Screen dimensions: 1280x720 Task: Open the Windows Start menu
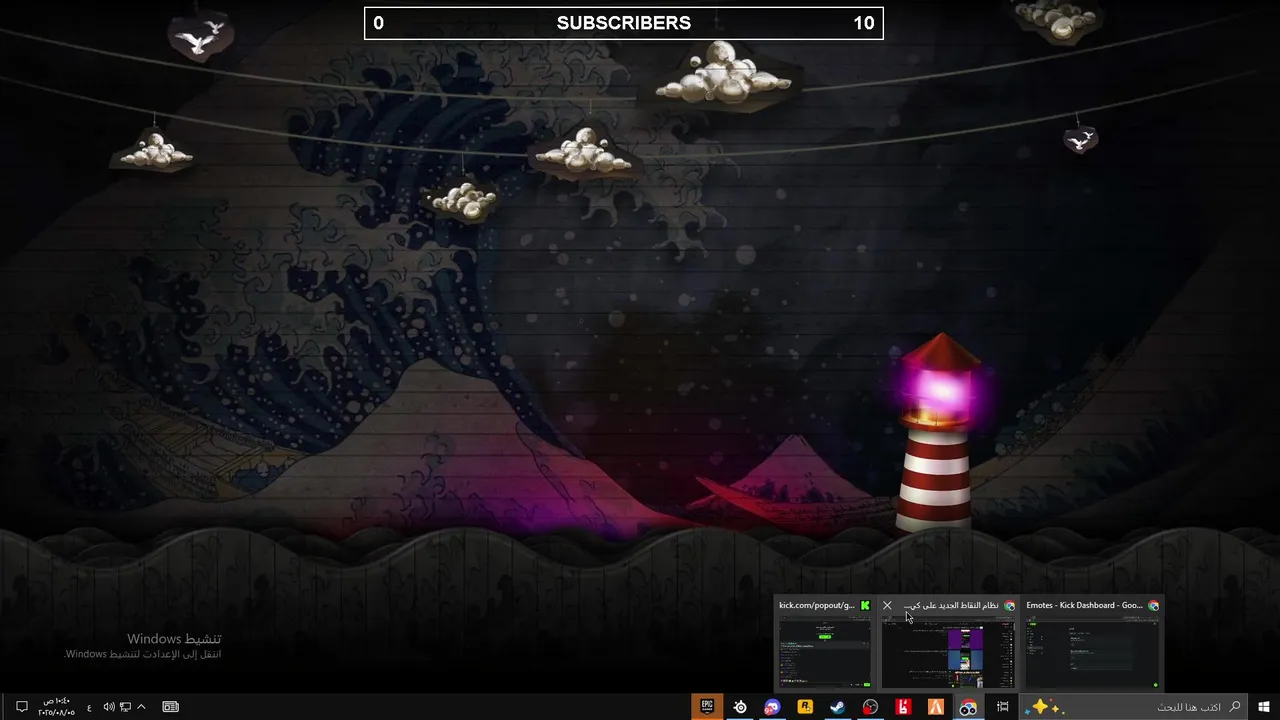pyautogui.click(x=1264, y=707)
